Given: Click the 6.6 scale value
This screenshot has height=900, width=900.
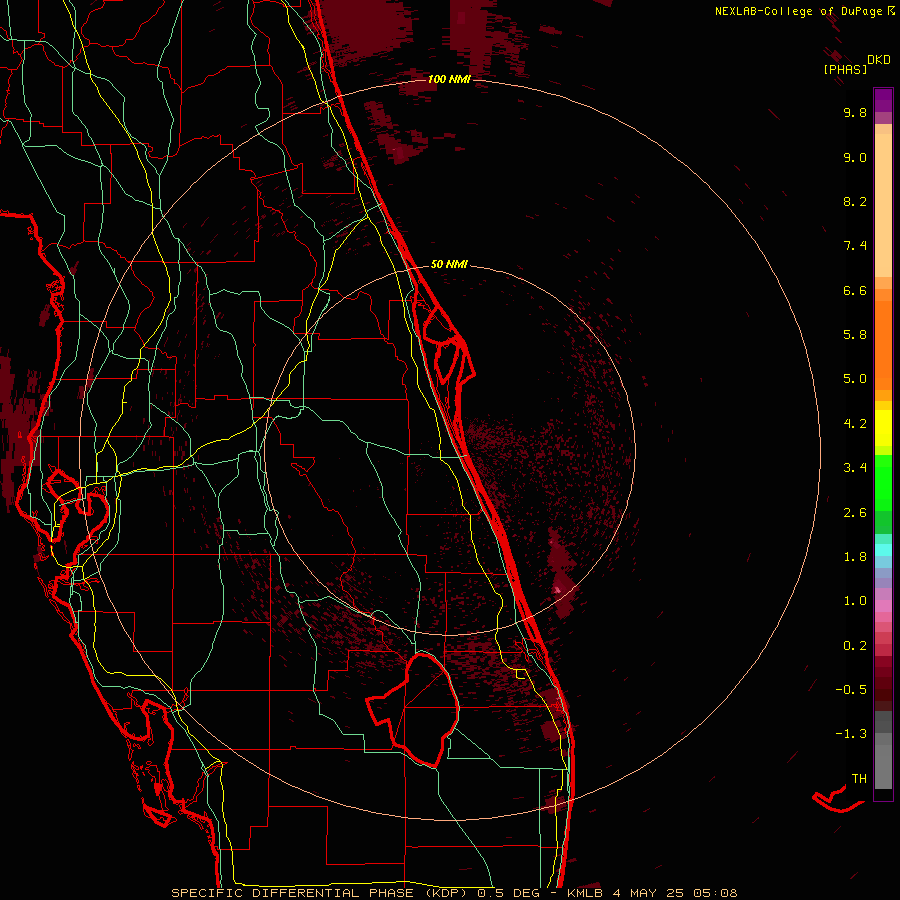Looking at the screenshot, I should pos(855,290).
